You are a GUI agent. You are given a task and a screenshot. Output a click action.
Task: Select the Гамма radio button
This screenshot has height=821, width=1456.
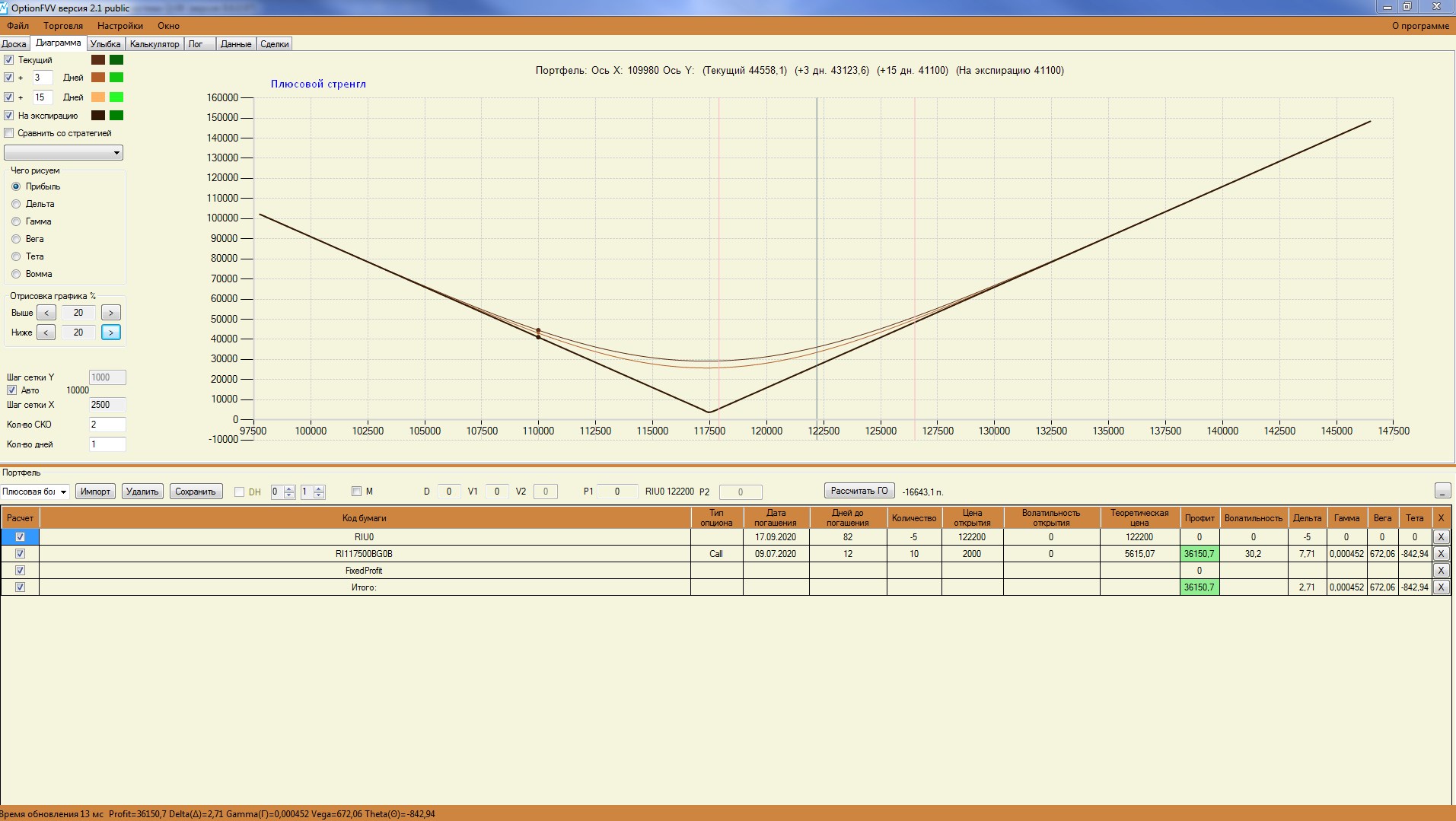(x=16, y=221)
